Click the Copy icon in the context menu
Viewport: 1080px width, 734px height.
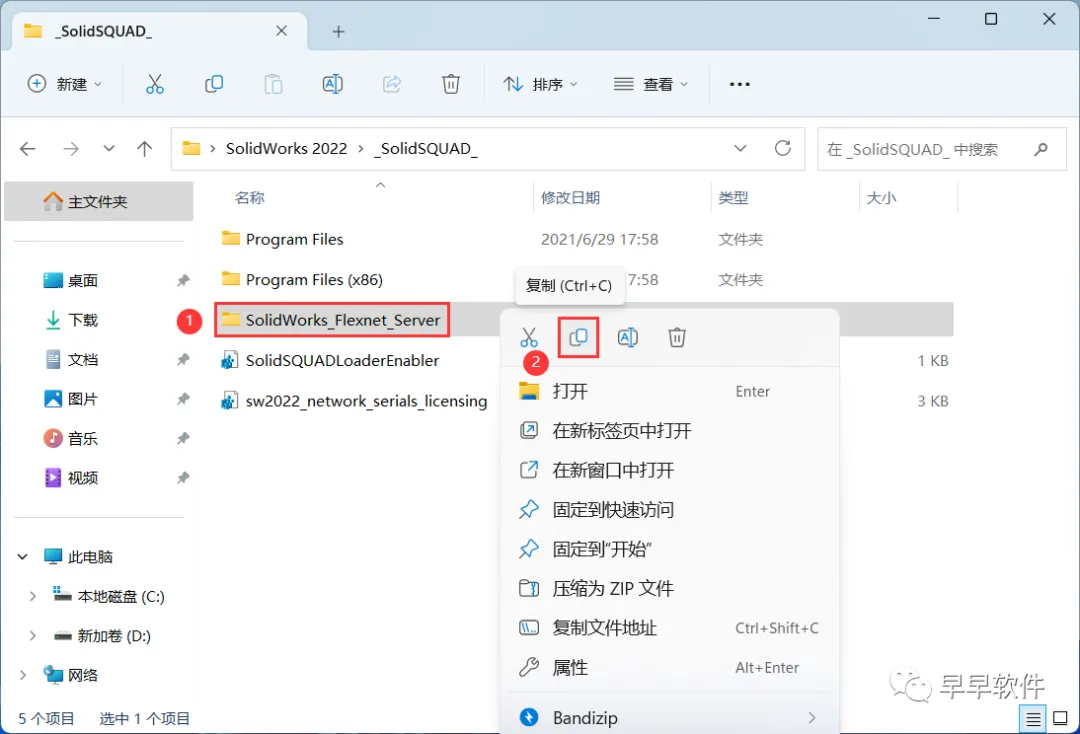click(579, 337)
